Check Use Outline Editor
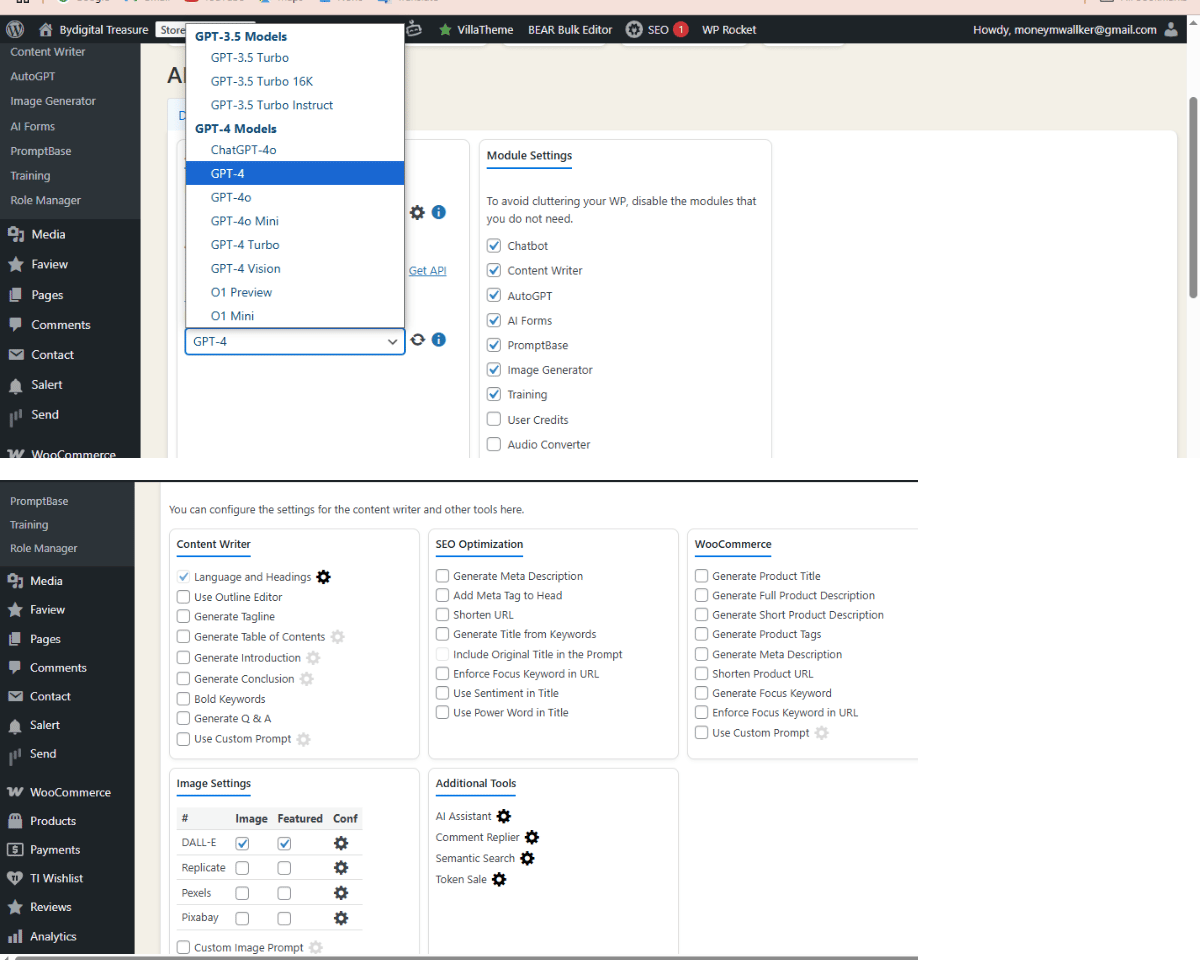The width and height of the screenshot is (1200, 960). click(183, 597)
